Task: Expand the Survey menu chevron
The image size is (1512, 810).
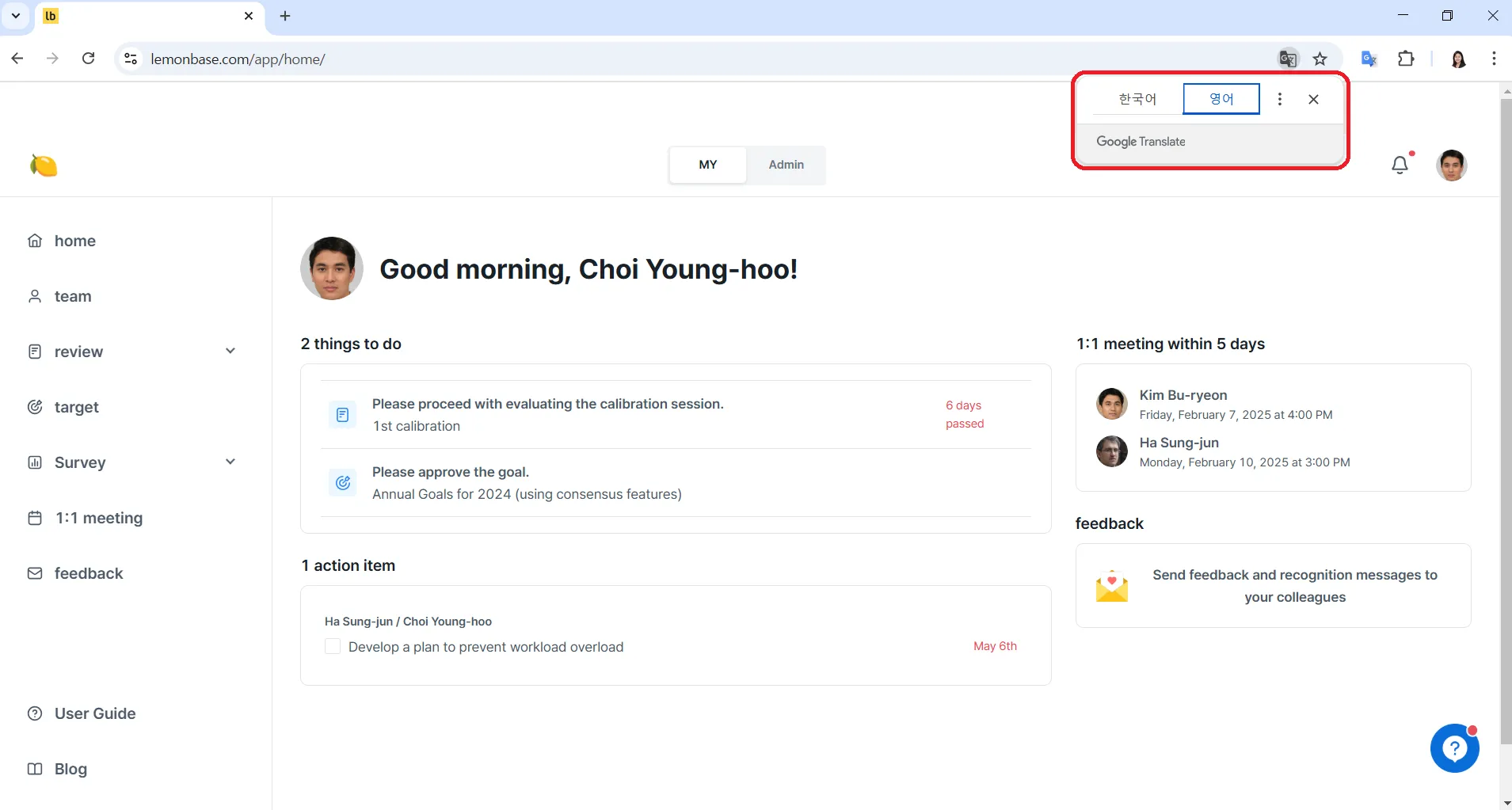Action: click(230, 462)
